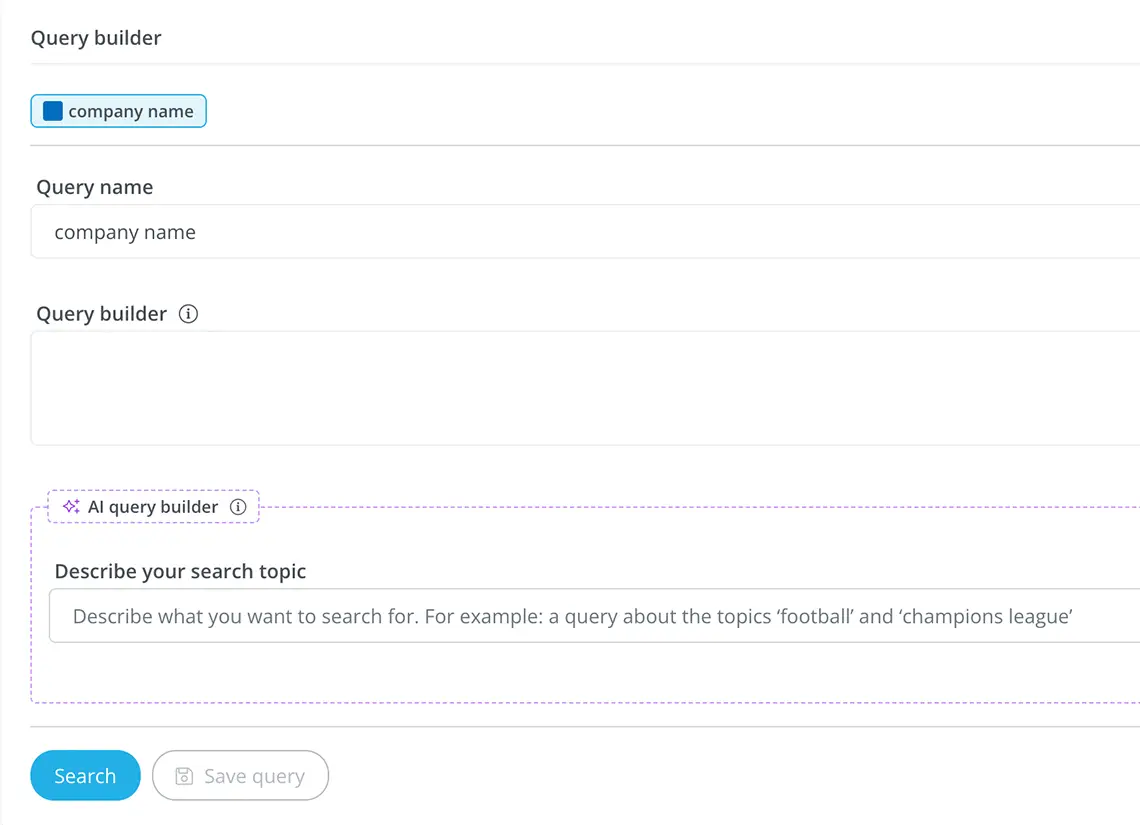The height and width of the screenshot is (825, 1140).
Task: Click the Save query button
Action: click(240, 776)
